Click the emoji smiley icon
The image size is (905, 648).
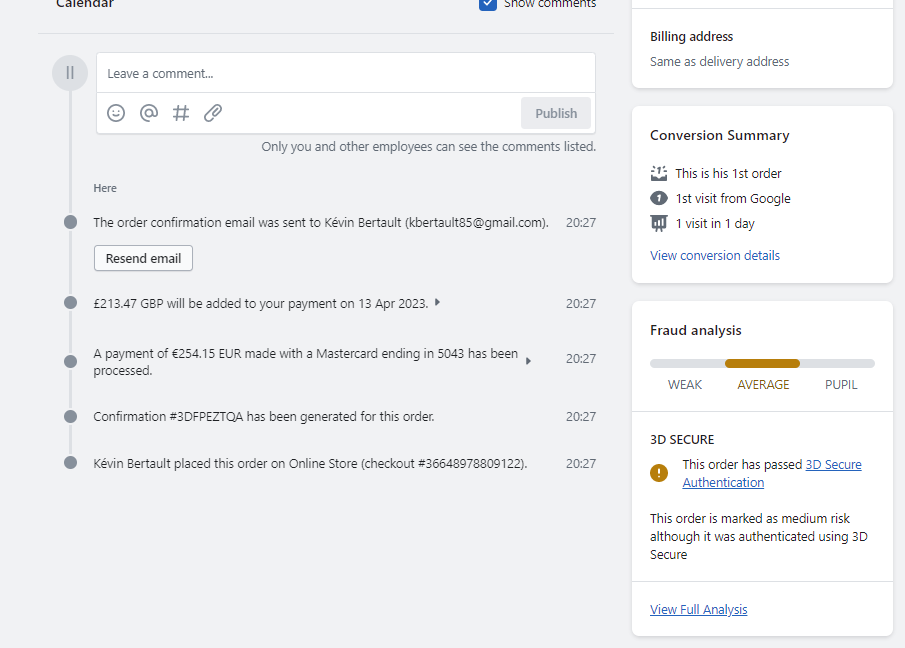click(x=116, y=113)
